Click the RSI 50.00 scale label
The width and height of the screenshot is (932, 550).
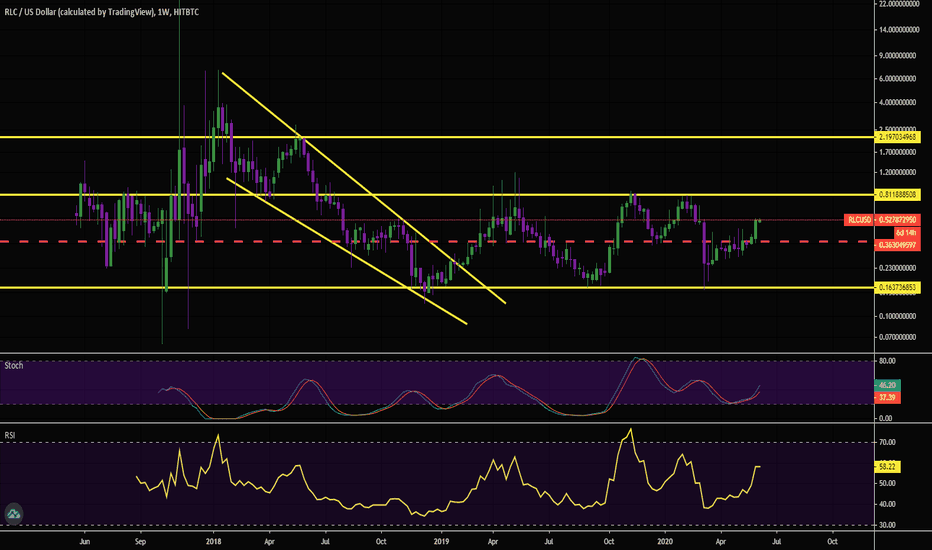click(887, 483)
